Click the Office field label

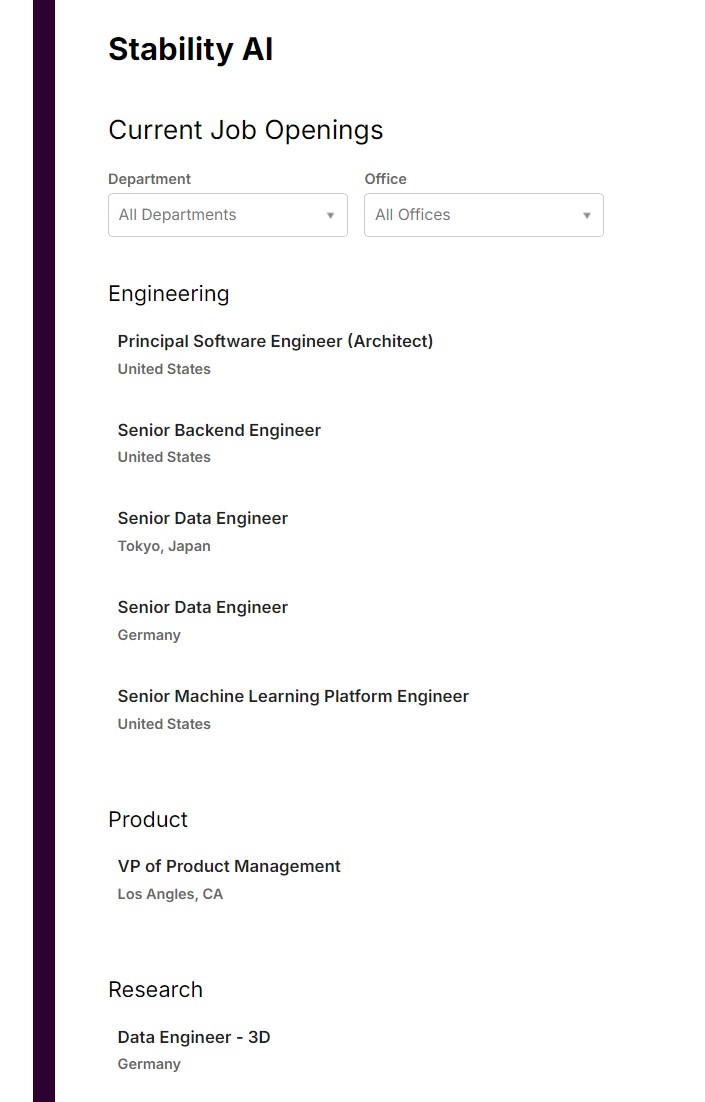pos(385,179)
